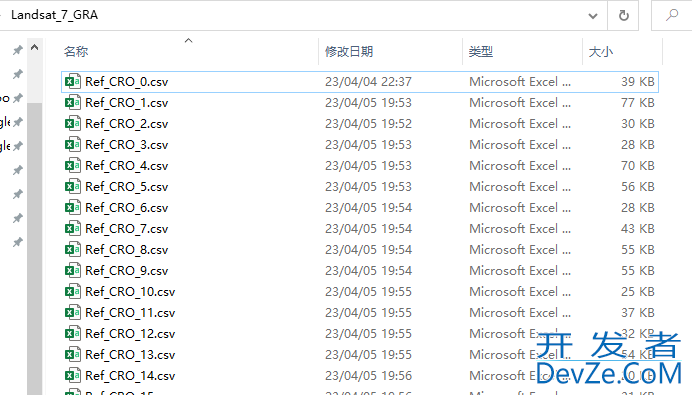Viewport: 692px width, 395px height.
Task: Open the address bar history dropdown
Action: [x=593, y=16]
